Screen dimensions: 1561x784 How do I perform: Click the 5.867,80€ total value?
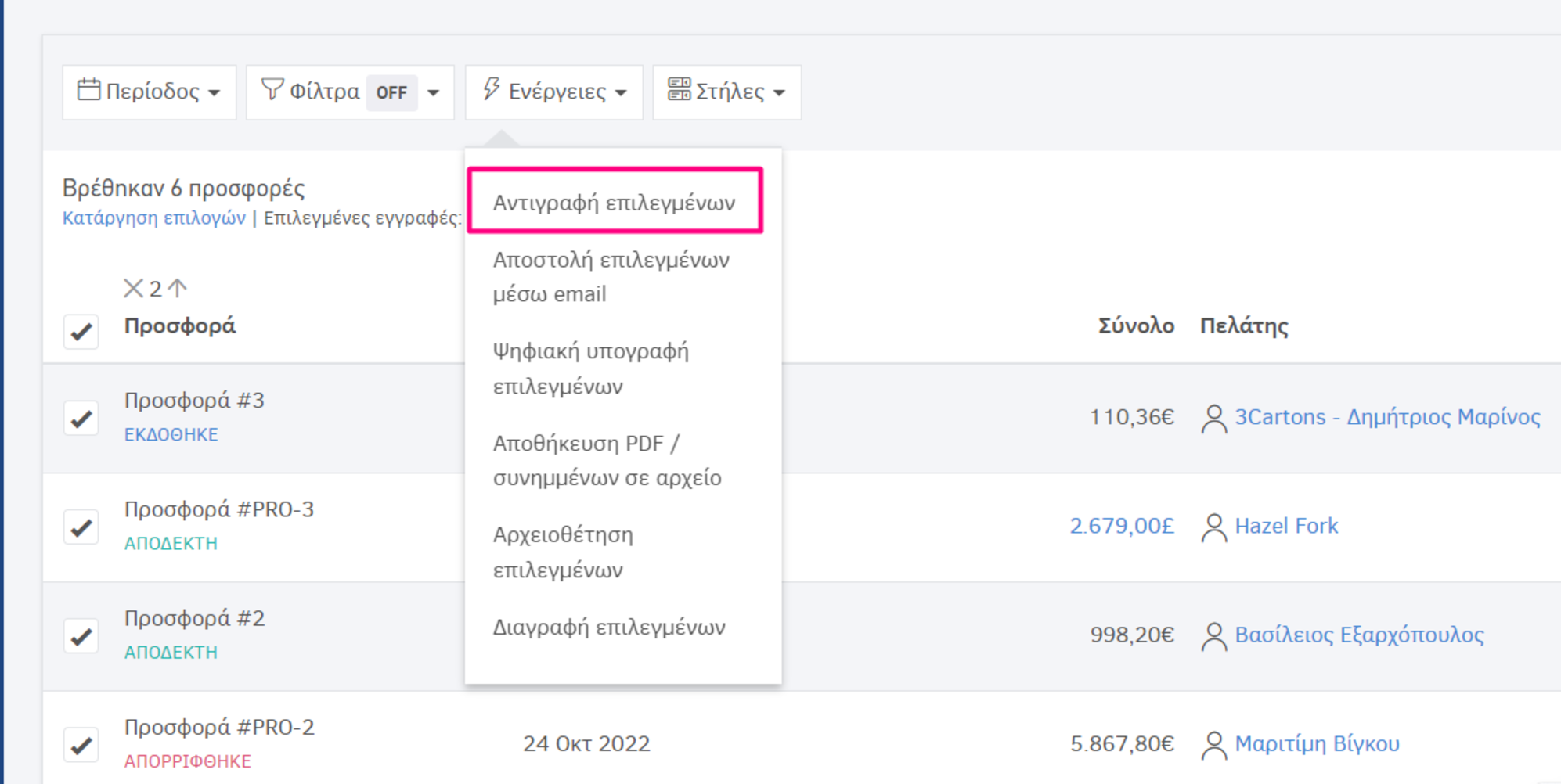1122,743
